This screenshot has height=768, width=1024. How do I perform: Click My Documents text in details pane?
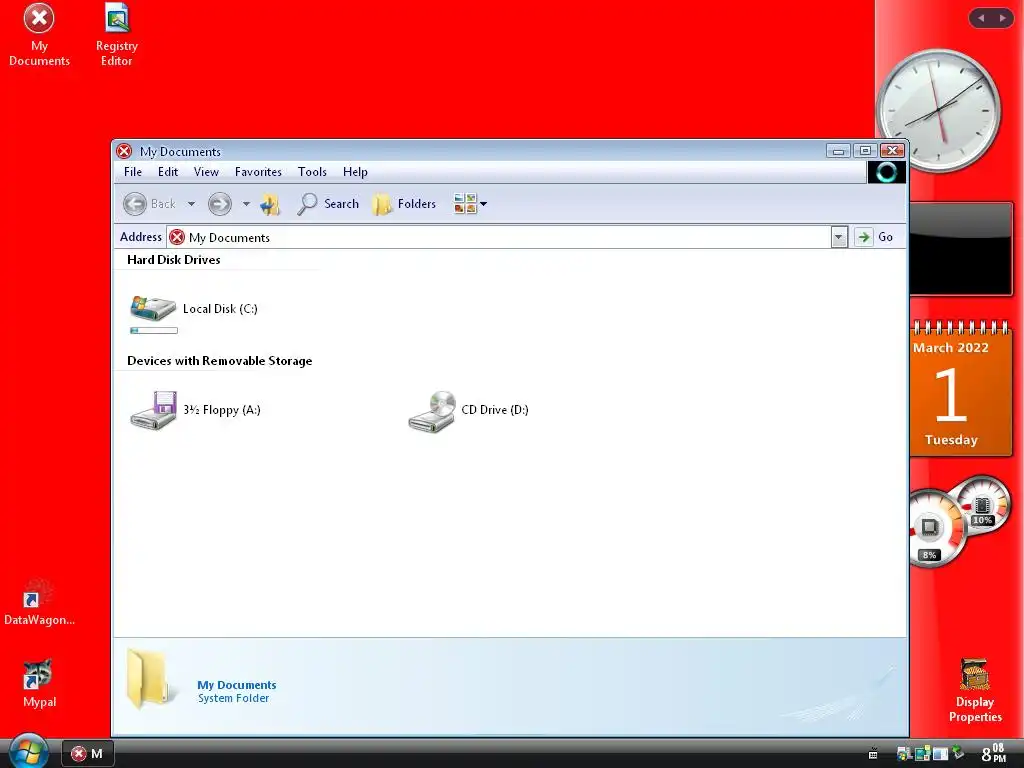[236, 685]
